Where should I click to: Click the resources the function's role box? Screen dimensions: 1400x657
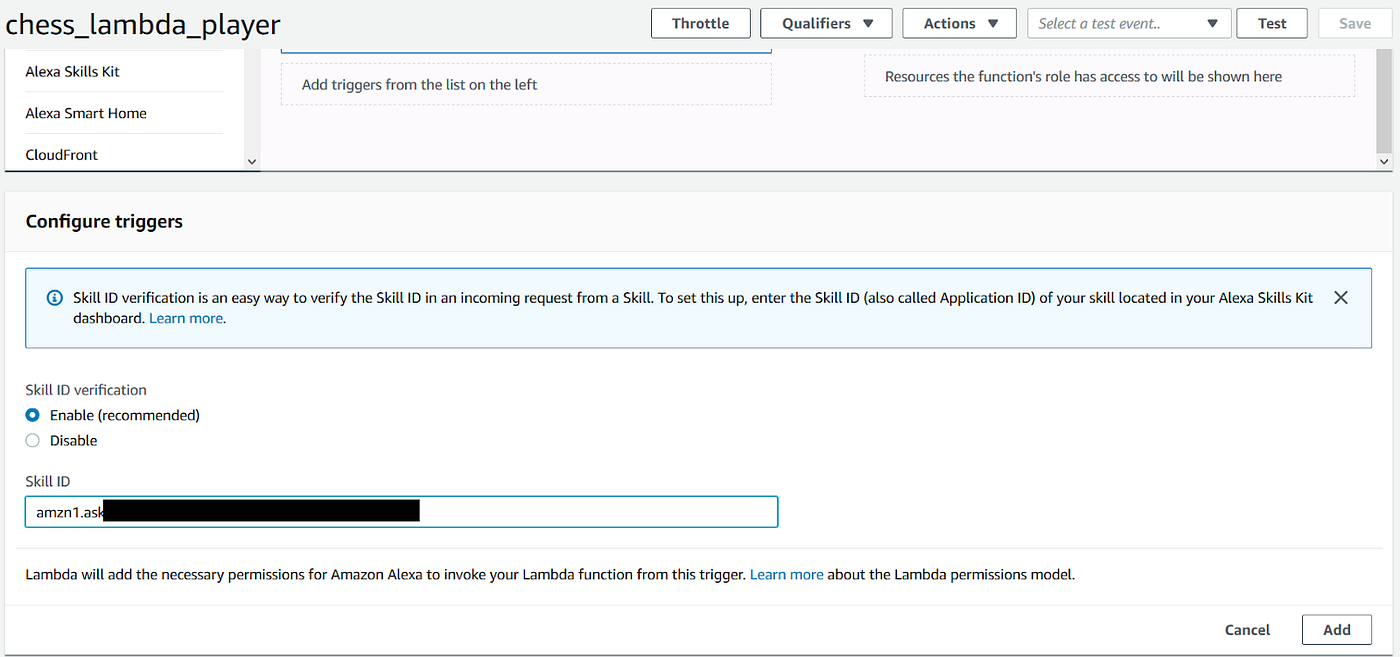point(1109,76)
